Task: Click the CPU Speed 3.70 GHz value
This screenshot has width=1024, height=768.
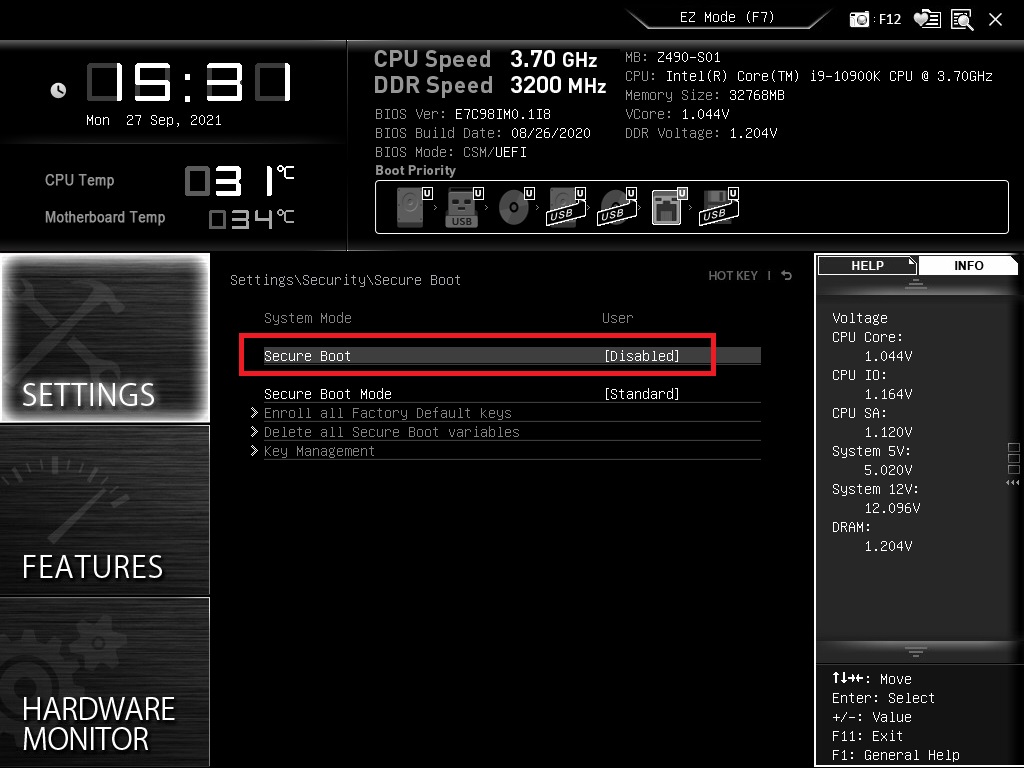Action: pos(554,59)
